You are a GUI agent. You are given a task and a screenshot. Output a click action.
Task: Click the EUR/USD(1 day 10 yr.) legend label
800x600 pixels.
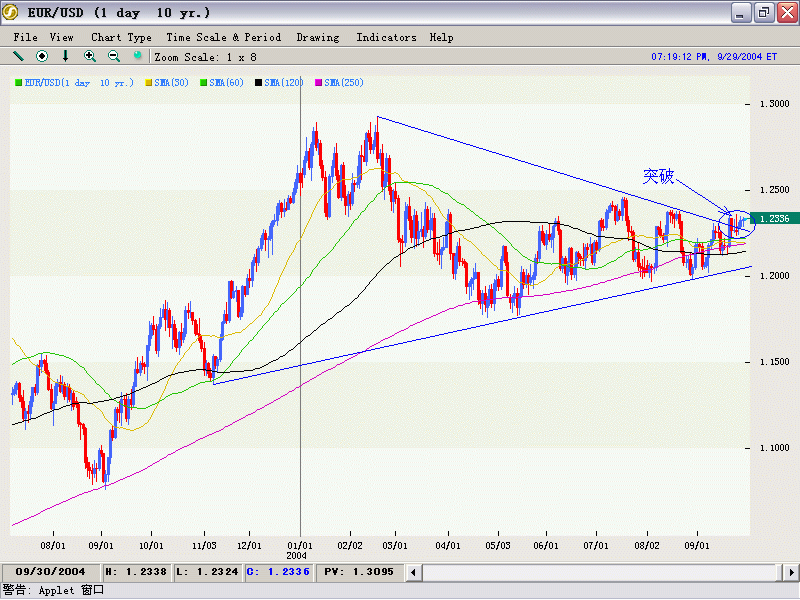79,83
